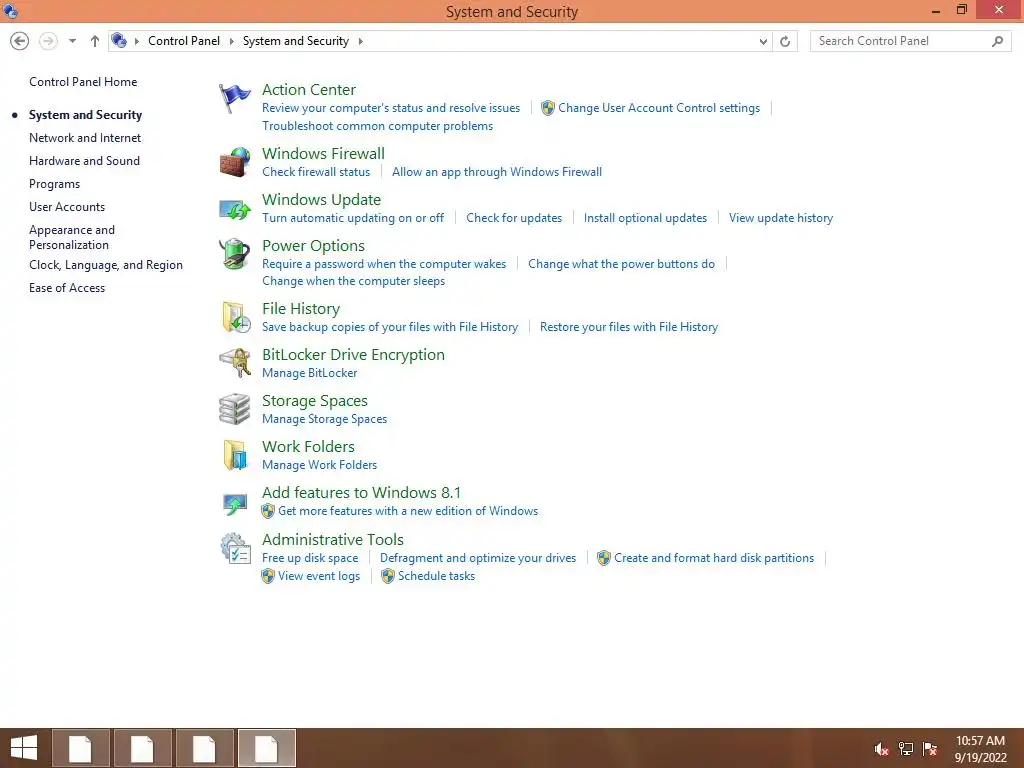Click Allow an app through Windows Firewall
This screenshot has width=1024, height=768.
tap(497, 172)
